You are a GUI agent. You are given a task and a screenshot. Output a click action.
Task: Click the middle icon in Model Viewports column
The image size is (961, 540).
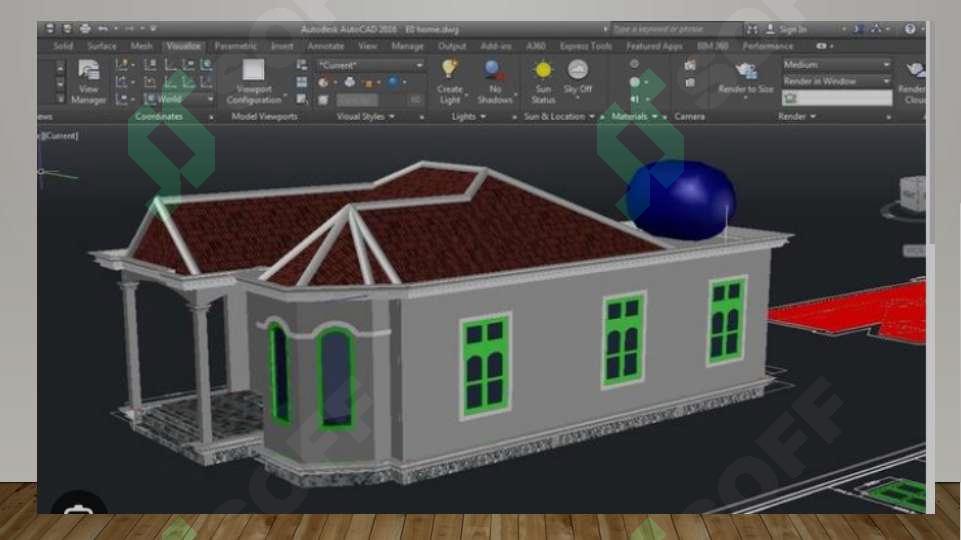[x=302, y=82]
